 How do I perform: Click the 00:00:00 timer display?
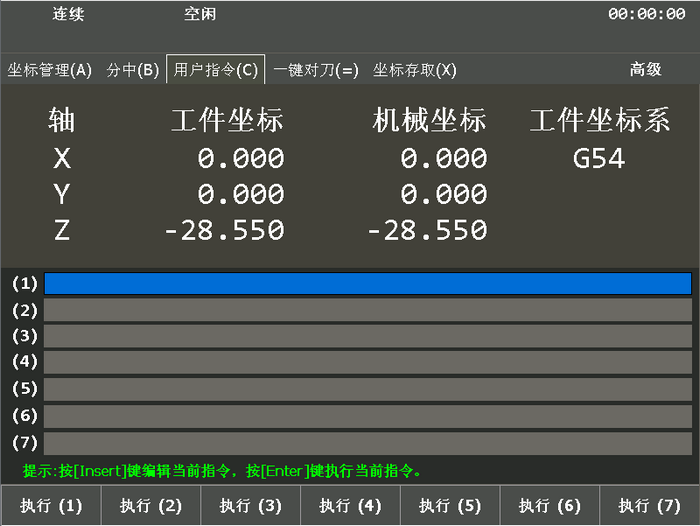(646, 14)
